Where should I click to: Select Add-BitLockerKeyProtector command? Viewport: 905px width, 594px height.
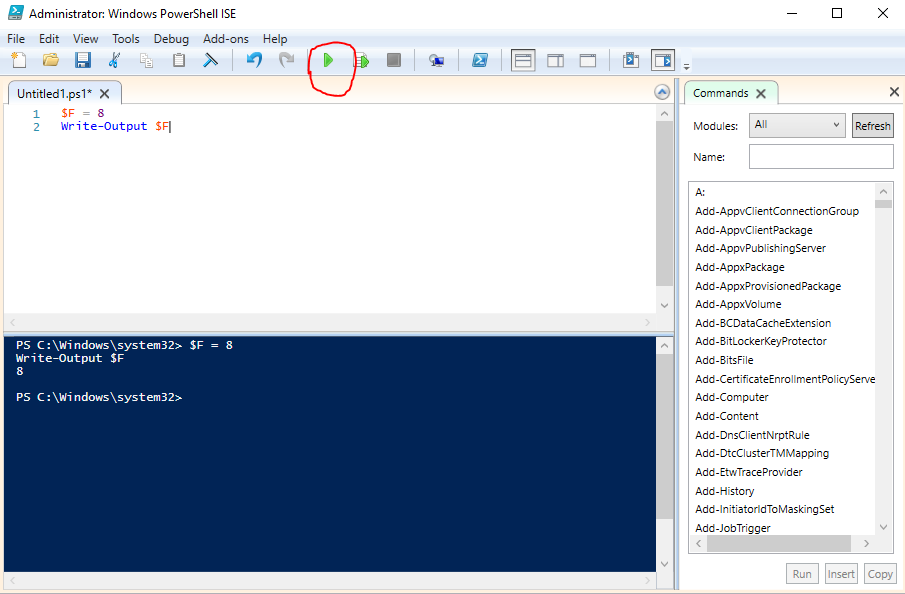click(x=761, y=341)
